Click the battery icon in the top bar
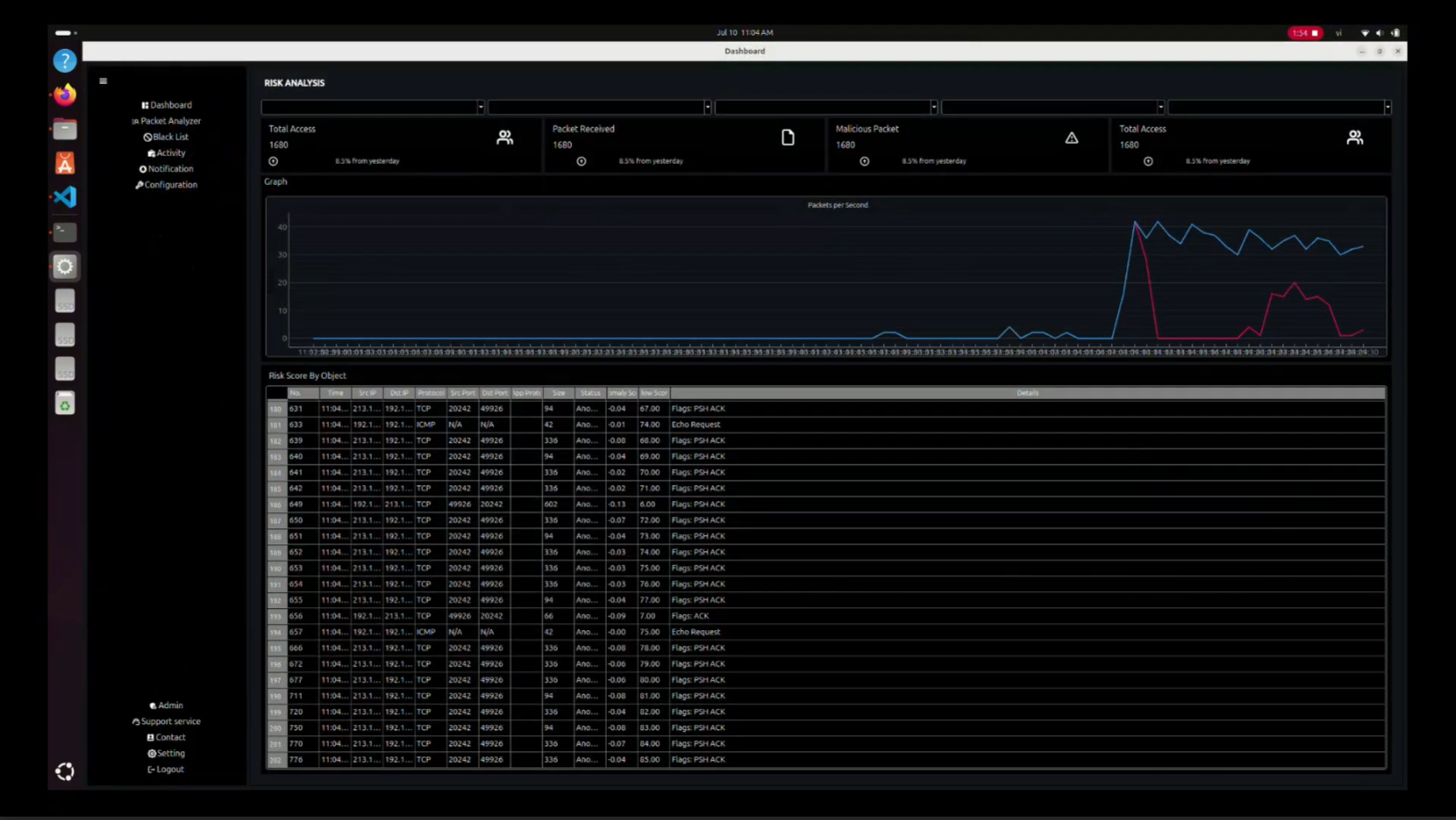The width and height of the screenshot is (1456, 820). click(x=1395, y=33)
